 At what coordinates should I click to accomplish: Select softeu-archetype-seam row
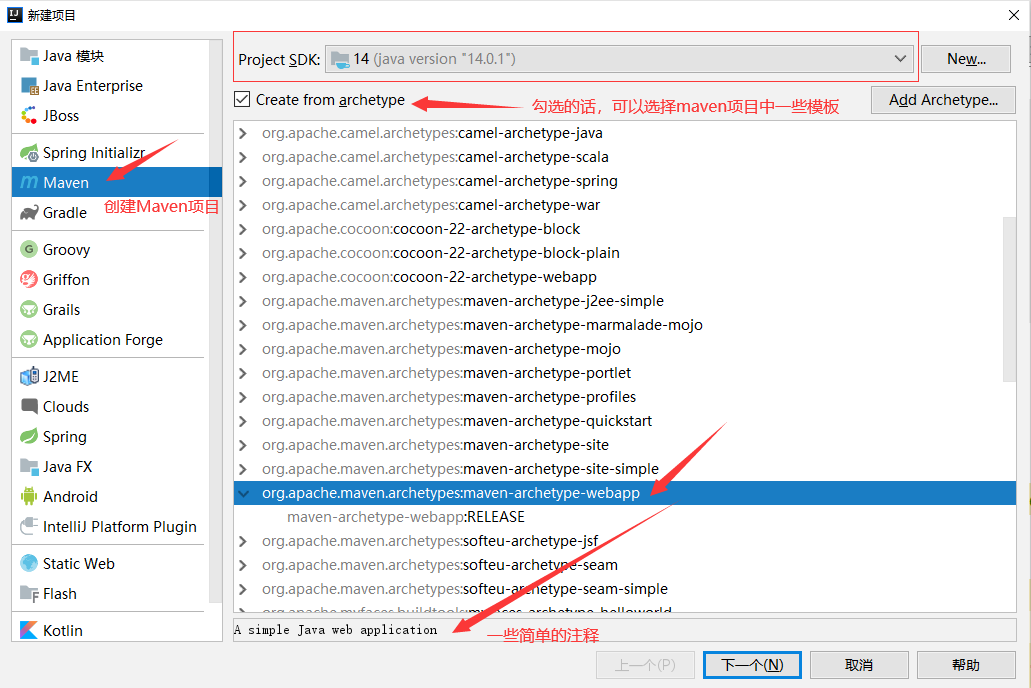625,565
